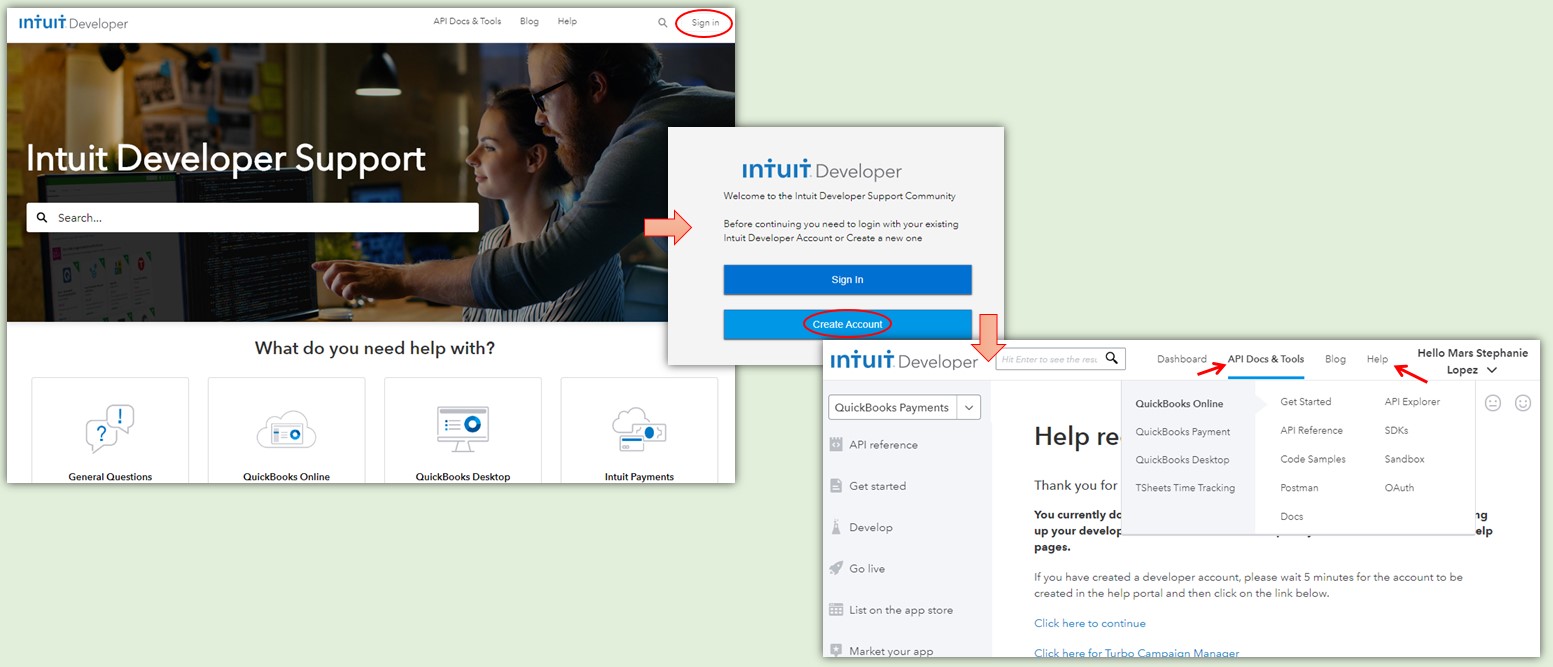Click the blue Sign In button

tap(847, 280)
